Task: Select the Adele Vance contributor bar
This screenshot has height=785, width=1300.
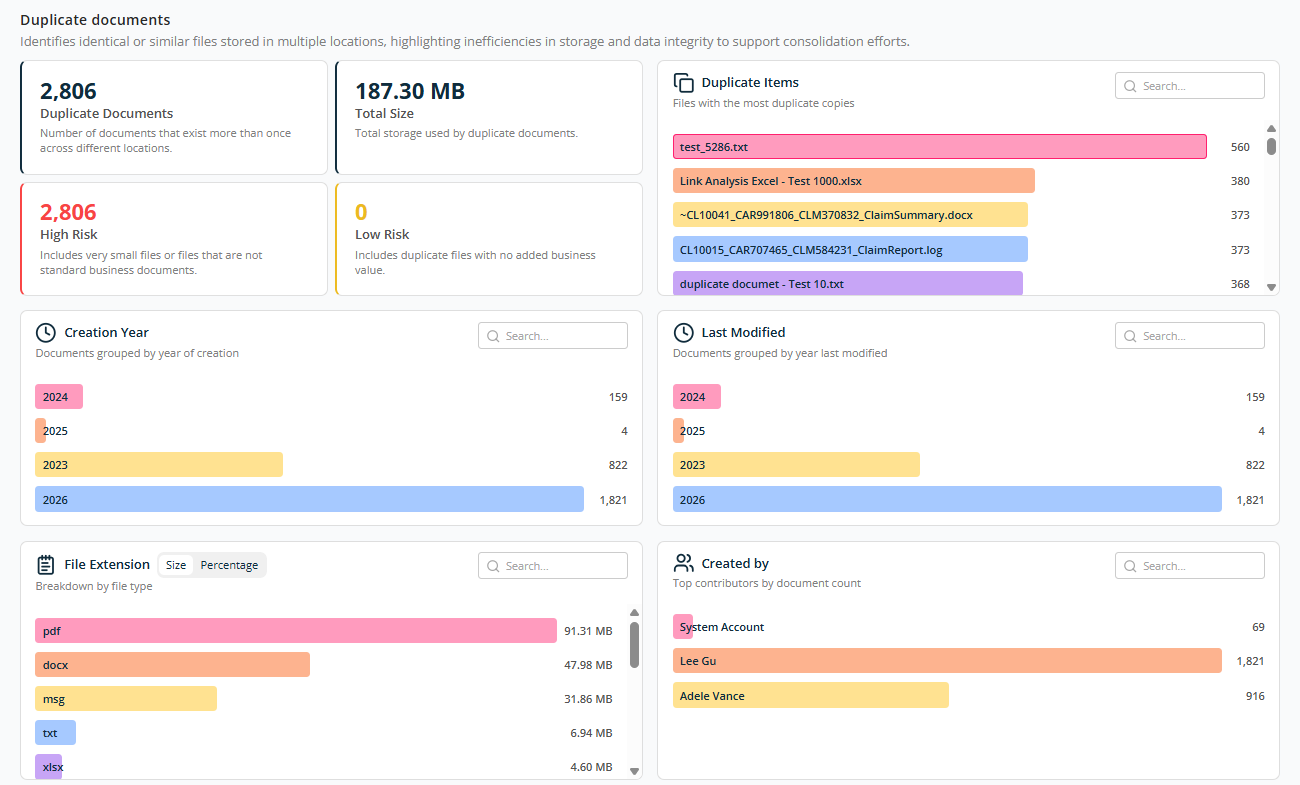Action: (x=811, y=696)
